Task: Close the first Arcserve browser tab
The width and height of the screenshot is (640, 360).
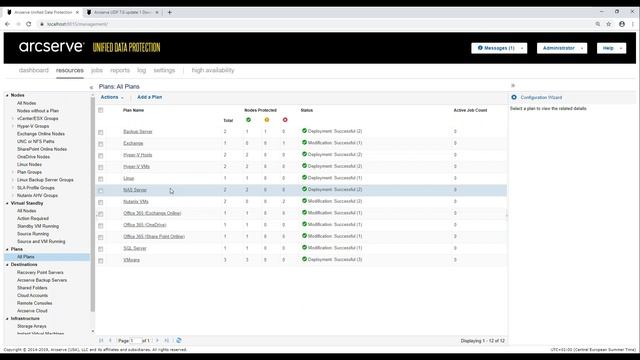Action: tap(77, 12)
